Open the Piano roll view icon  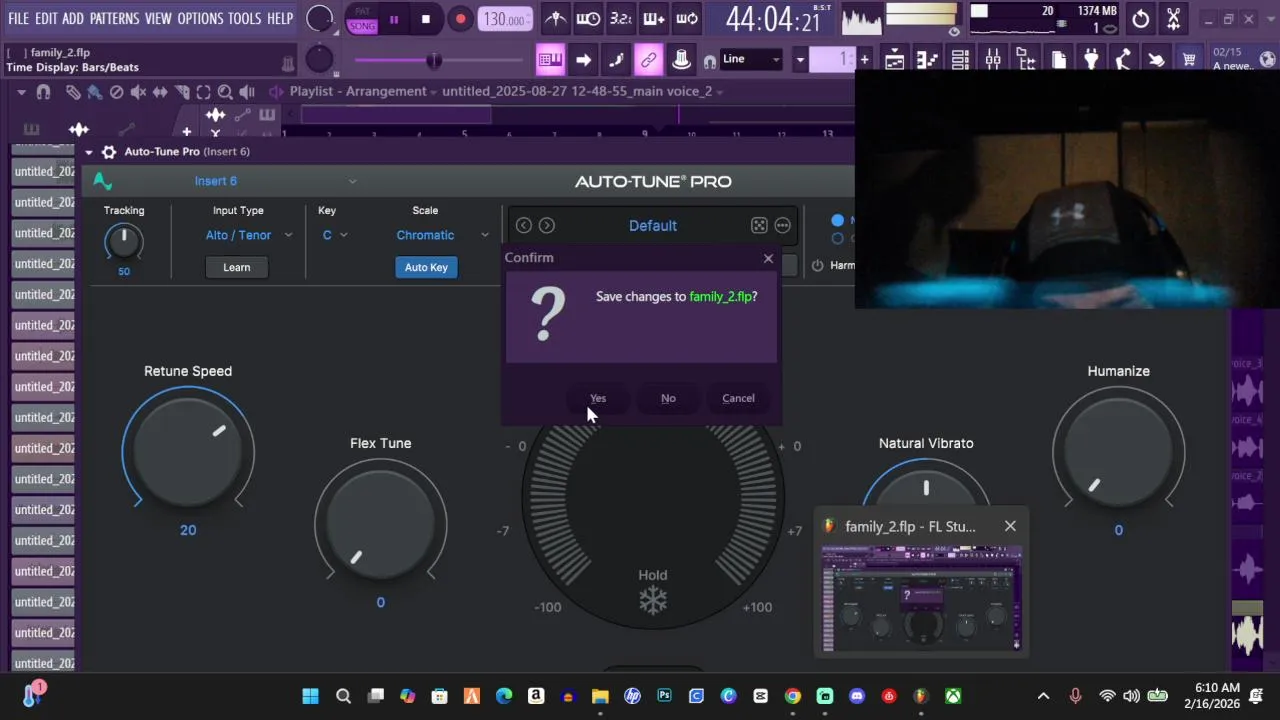coord(927,60)
